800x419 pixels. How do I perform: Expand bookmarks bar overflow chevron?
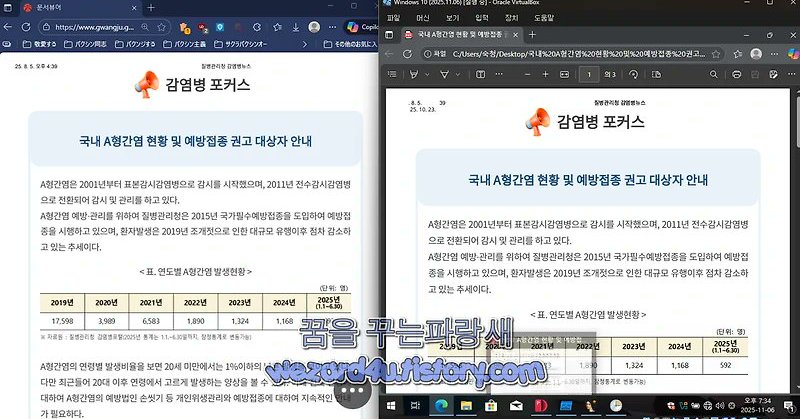click(305, 44)
